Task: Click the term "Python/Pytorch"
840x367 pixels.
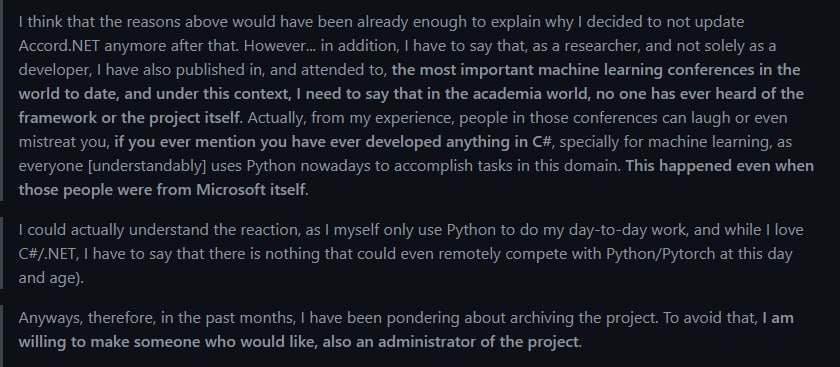Action: [661, 254]
